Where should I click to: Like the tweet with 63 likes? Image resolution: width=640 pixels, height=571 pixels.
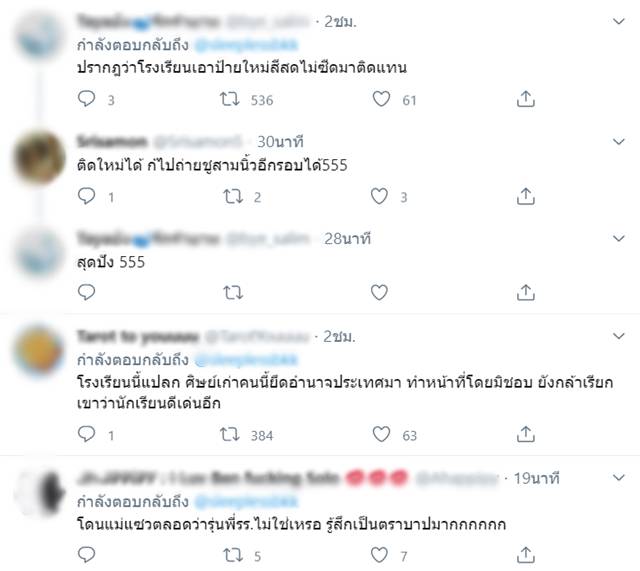381,434
